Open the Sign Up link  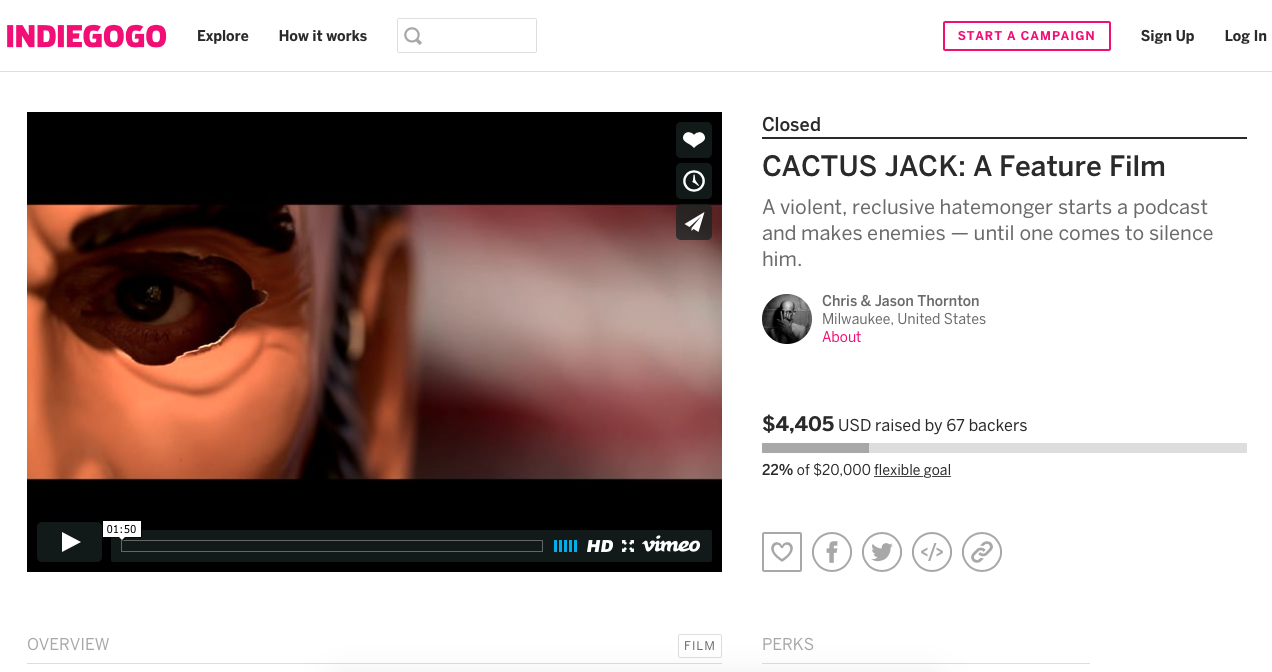(x=1167, y=36)
